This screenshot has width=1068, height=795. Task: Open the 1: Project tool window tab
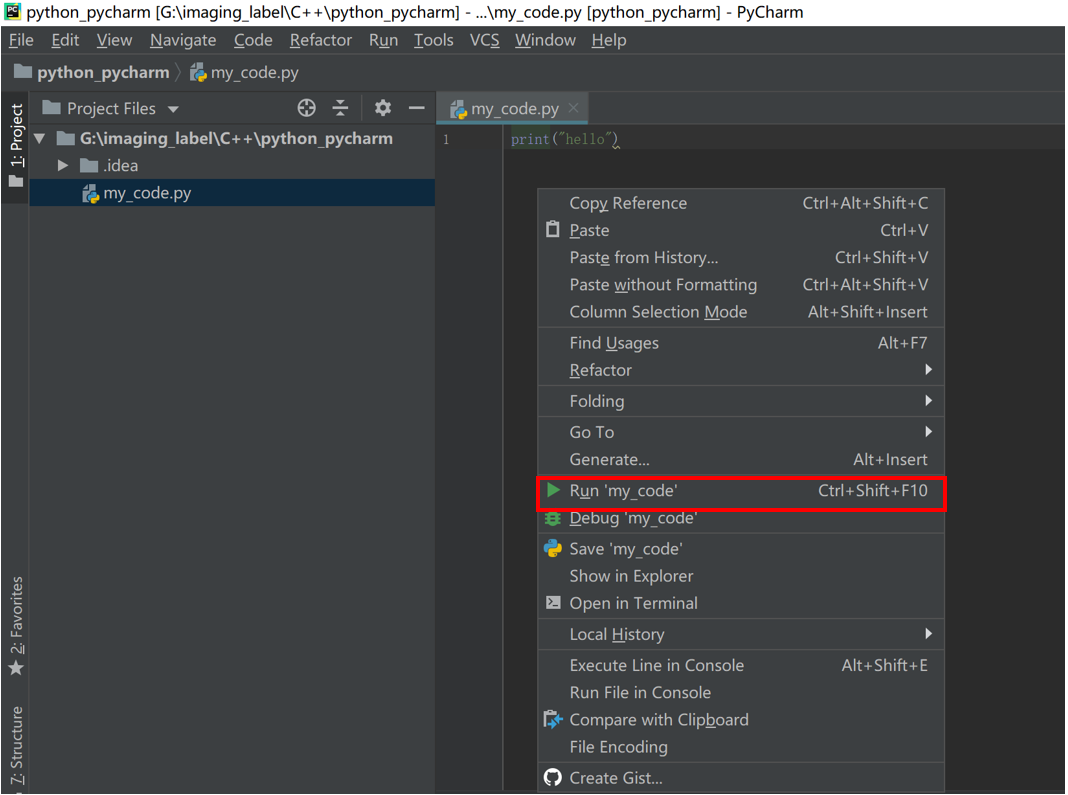(x=16, y=146)
